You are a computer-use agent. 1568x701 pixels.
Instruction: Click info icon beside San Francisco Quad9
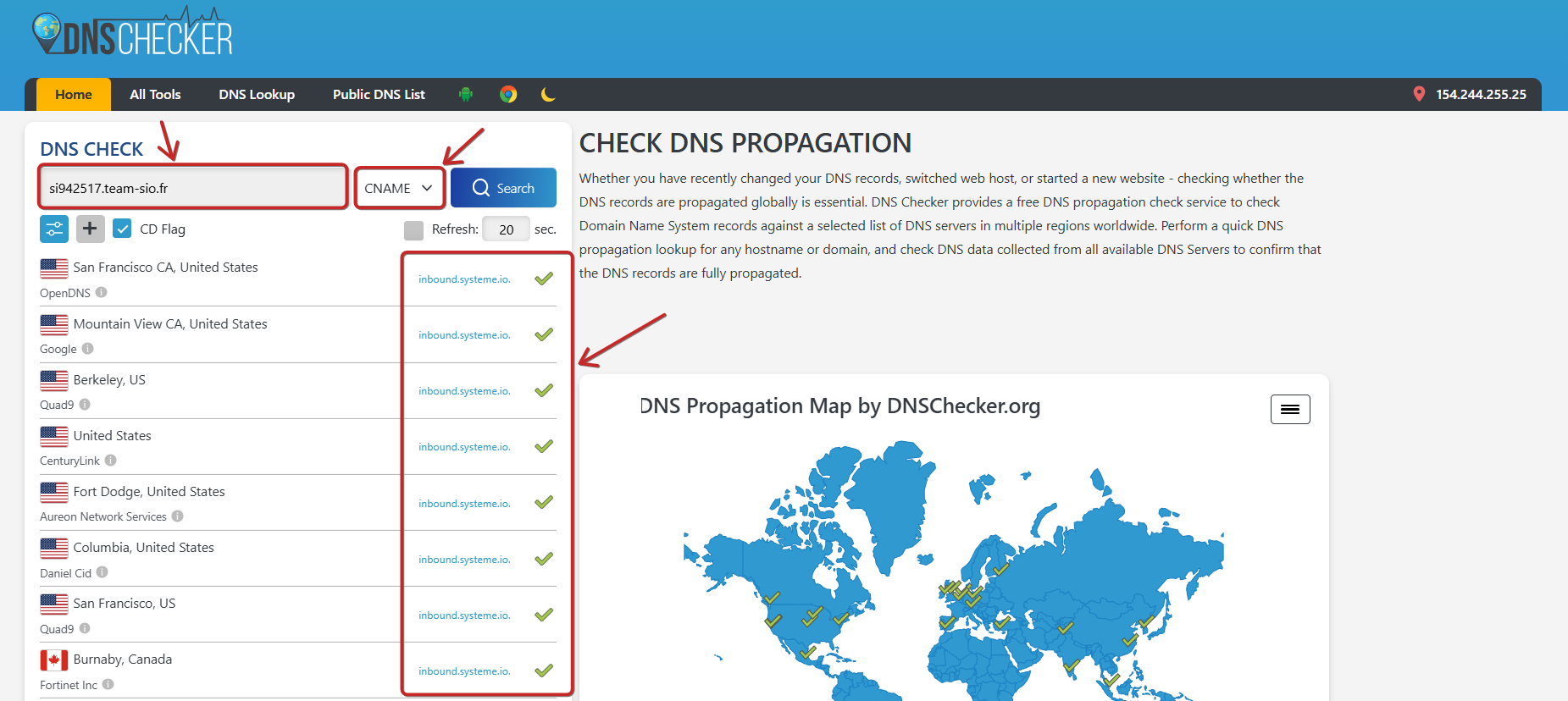click(85, 628)
